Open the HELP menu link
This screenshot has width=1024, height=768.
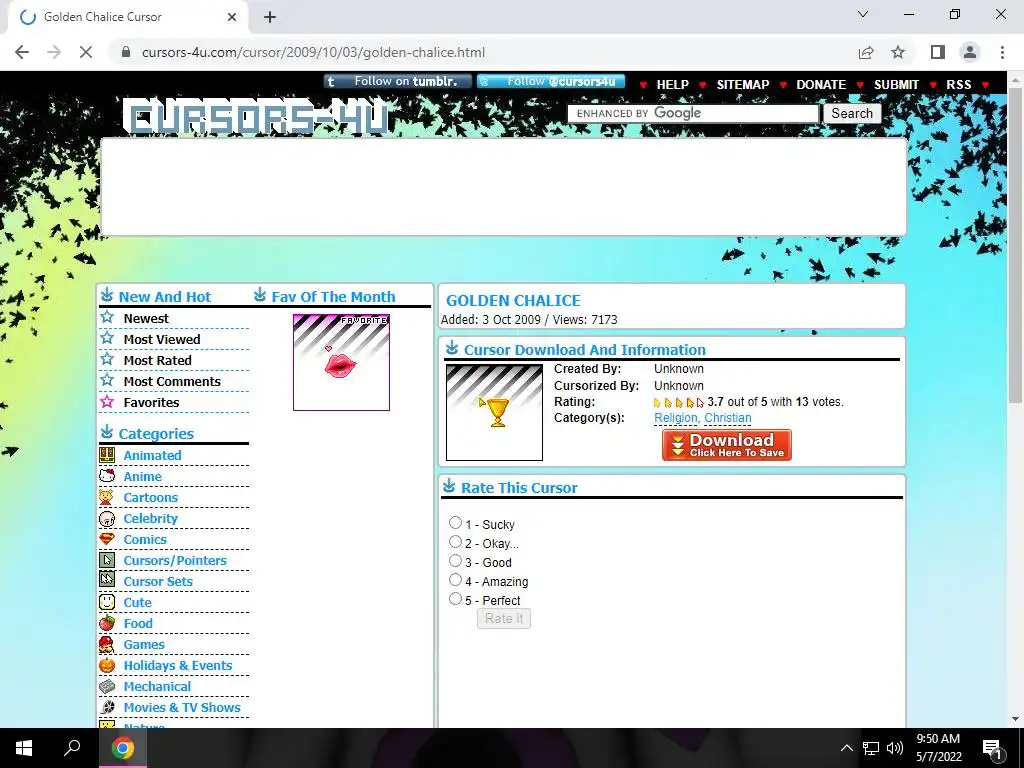[673, 84]
